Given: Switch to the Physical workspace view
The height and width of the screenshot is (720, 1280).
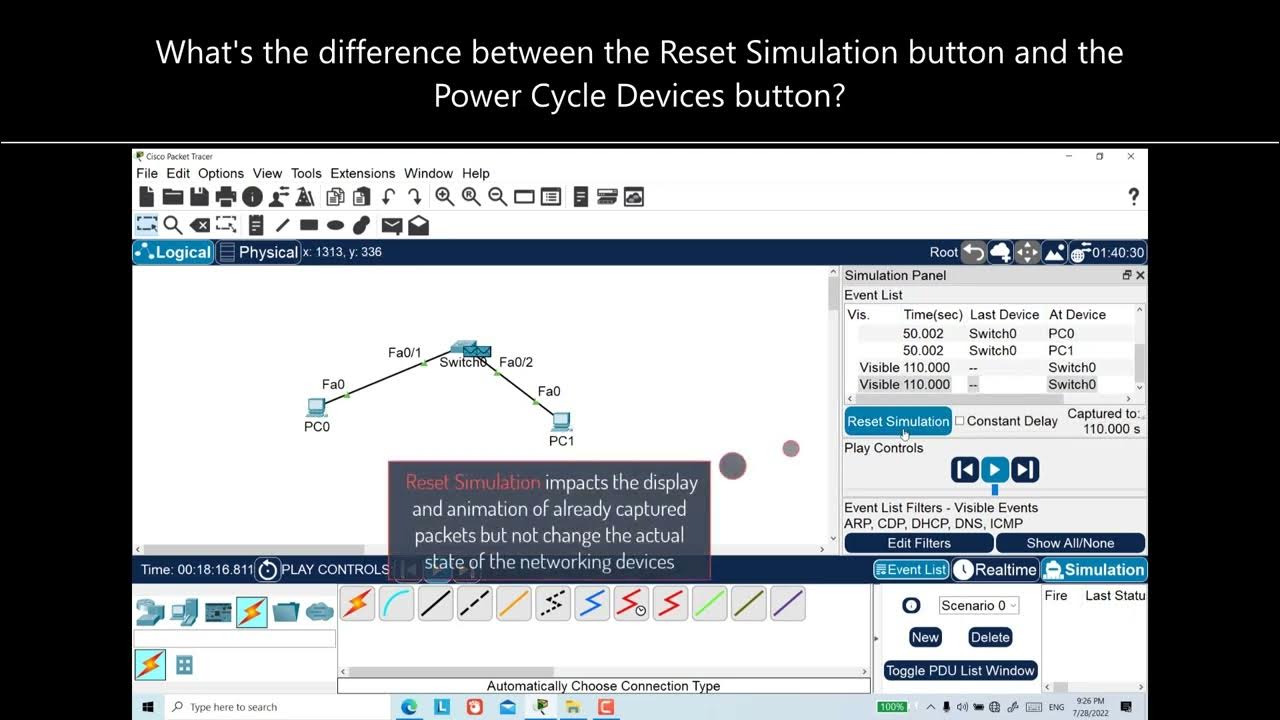Looking at the screenshot, I should point(259,252).
